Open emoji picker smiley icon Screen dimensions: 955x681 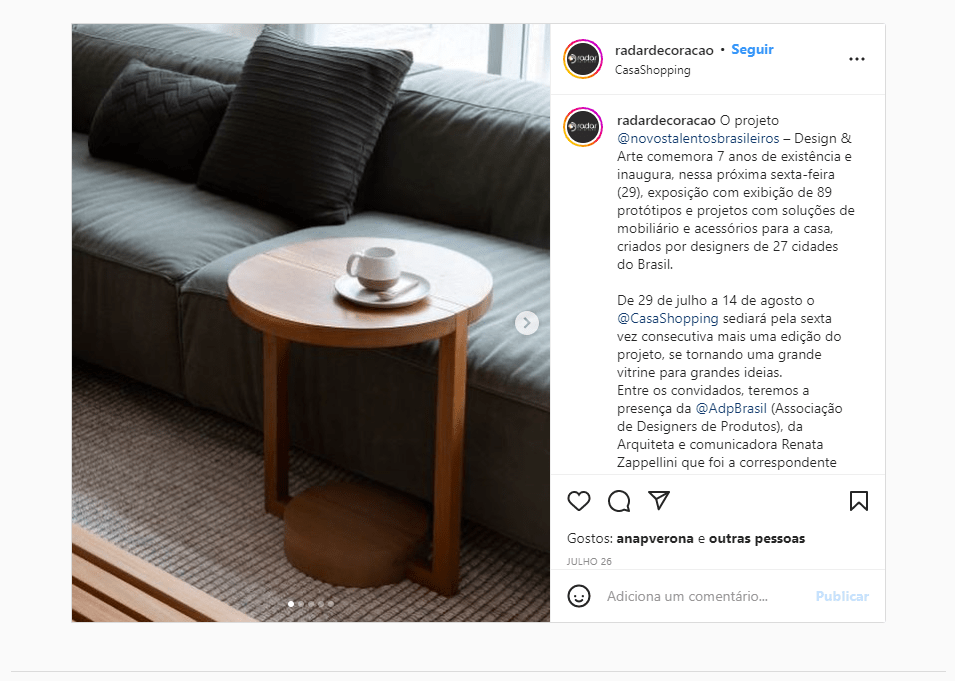click(579, 596)
